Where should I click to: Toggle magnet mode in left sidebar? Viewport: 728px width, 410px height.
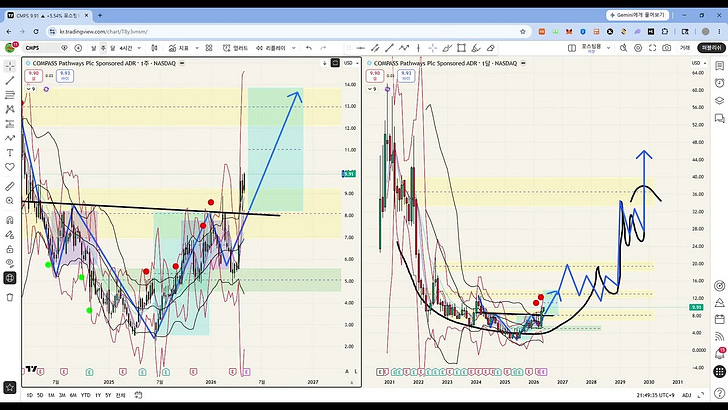pos(10,220)
